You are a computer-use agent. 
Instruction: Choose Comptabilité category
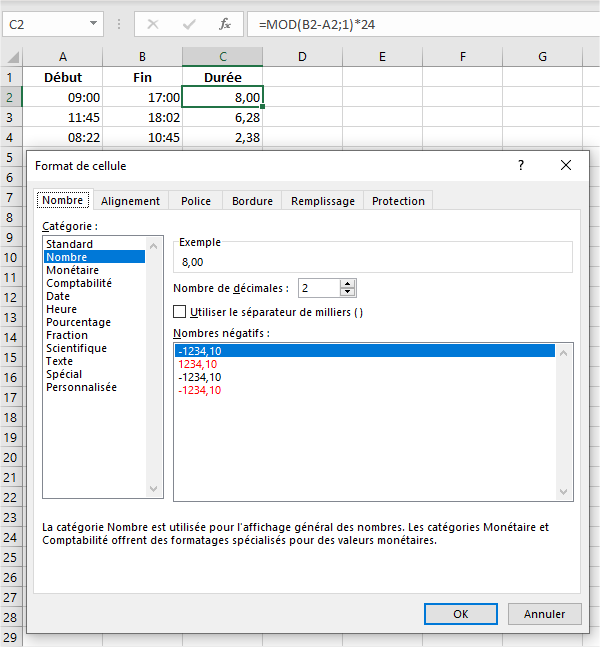click(94, 283)
